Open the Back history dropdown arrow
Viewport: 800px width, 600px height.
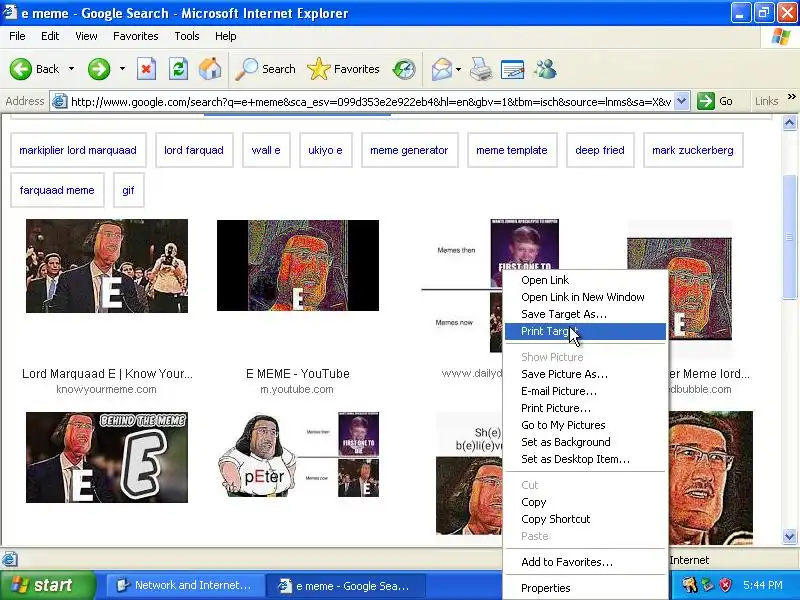(x=71, y=69)
